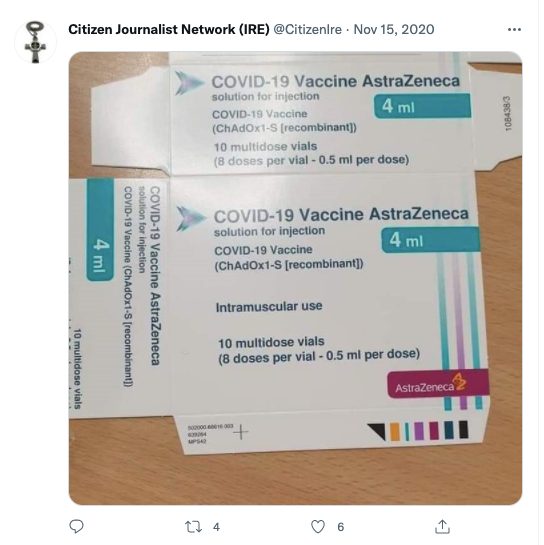Click the sideways 4 ml label on box flap
The image size is (544, 545).
tap(100, 229)
